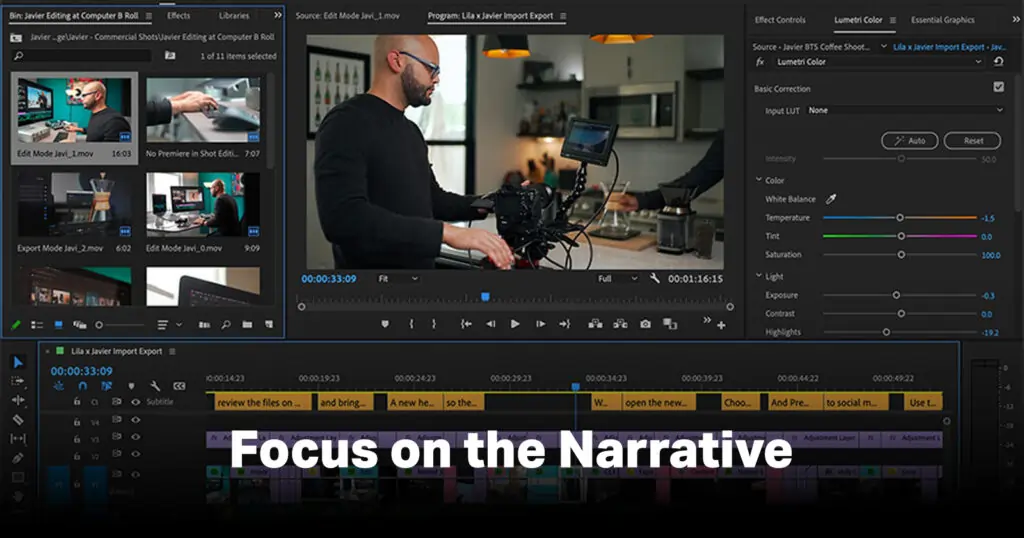
Task: Click the New Bin folder icon in Project panel
Action: point(246,325)
